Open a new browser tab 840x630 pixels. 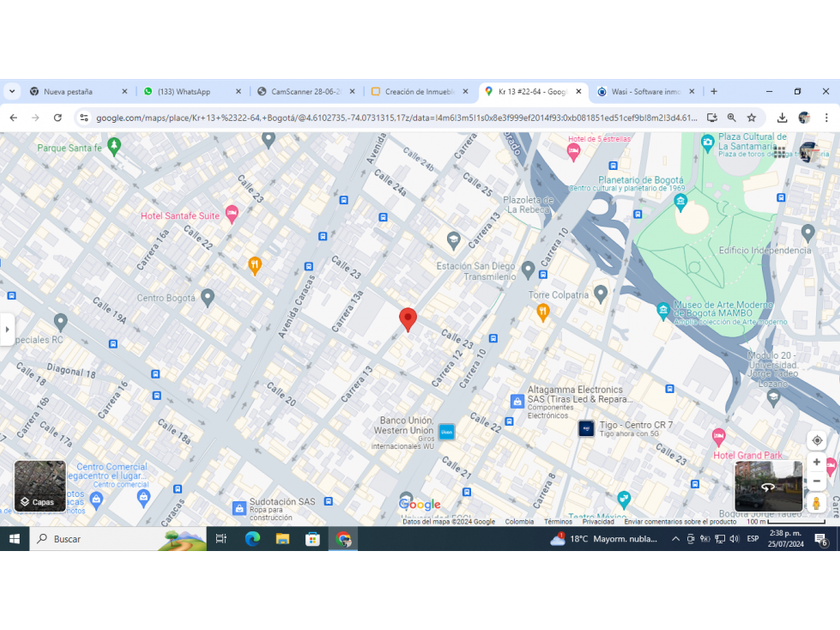pos(714,92)
